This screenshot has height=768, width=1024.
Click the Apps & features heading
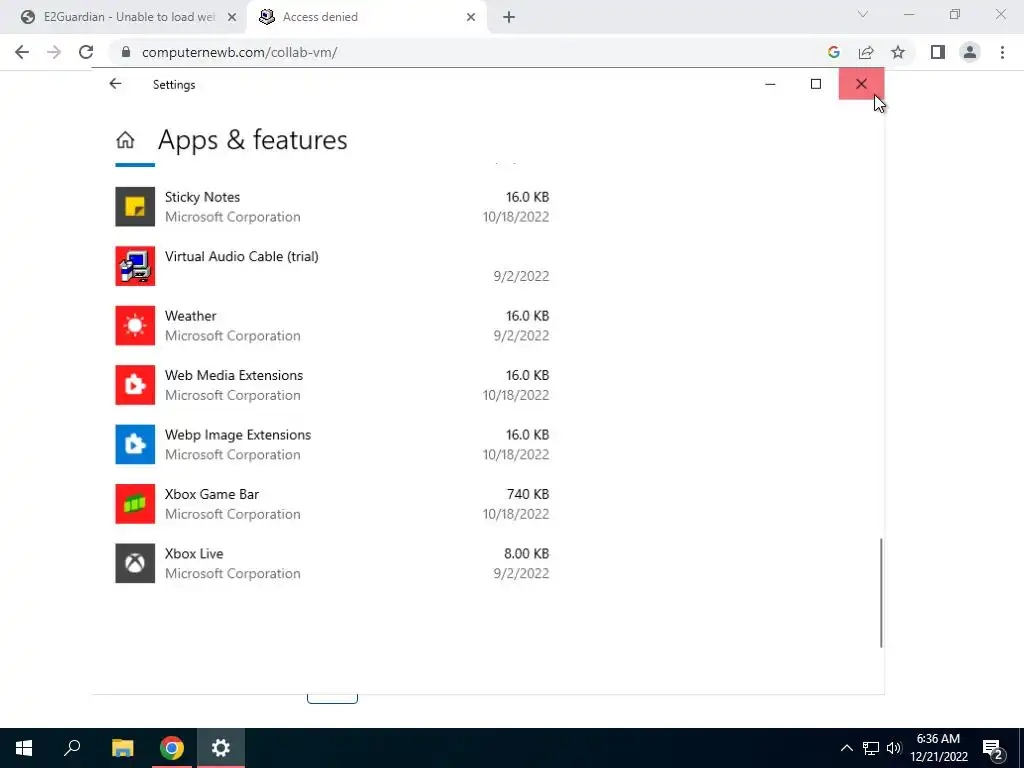click(x=253, y=140)
